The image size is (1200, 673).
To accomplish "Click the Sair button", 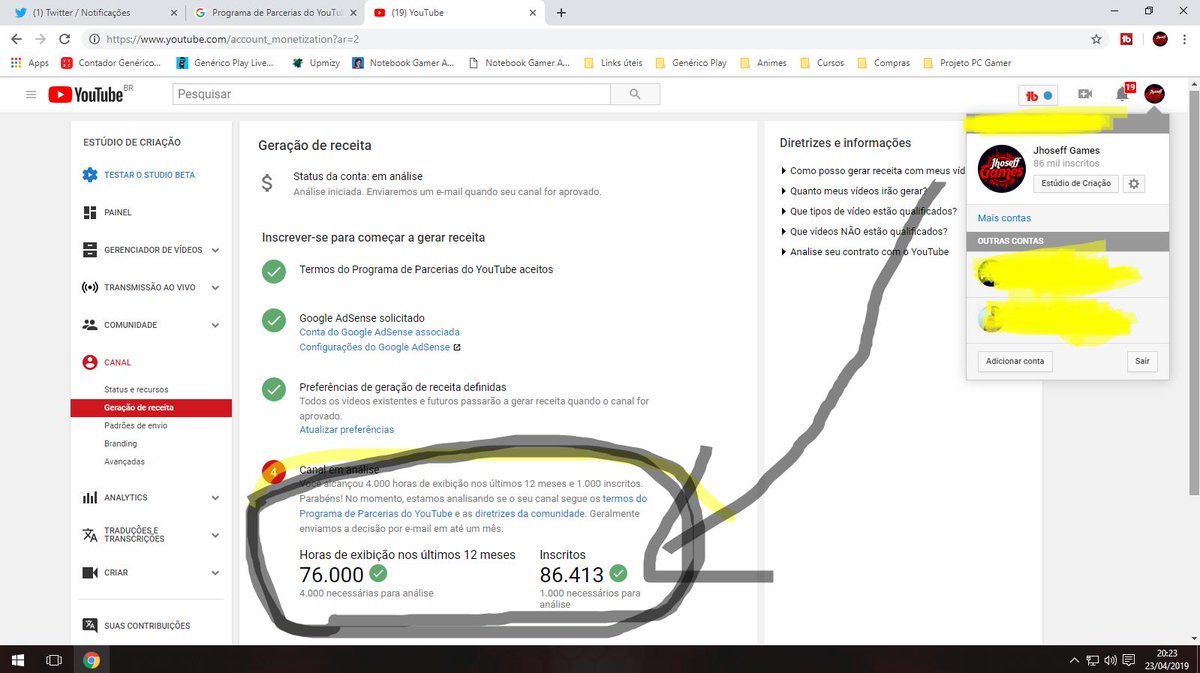I will (x=1142, y=361).
